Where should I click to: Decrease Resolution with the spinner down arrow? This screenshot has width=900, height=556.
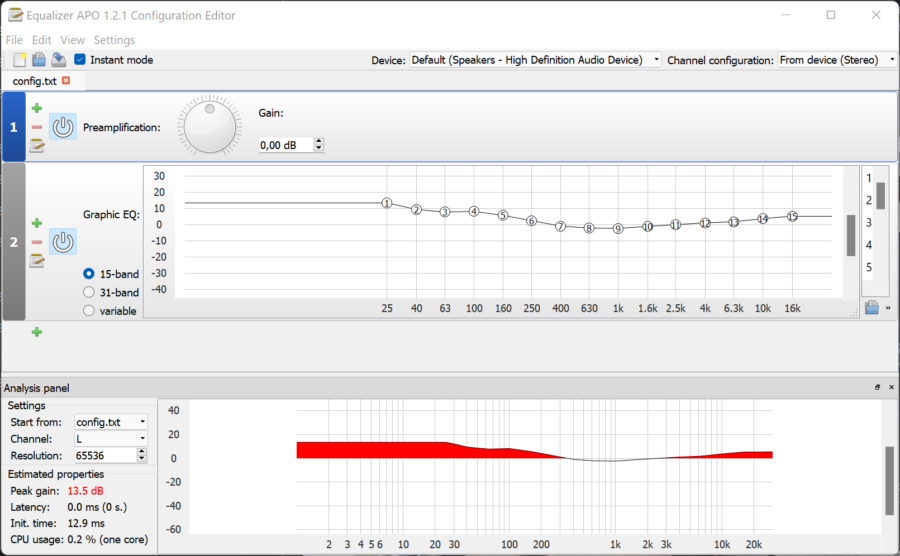[x=142, y=458]
